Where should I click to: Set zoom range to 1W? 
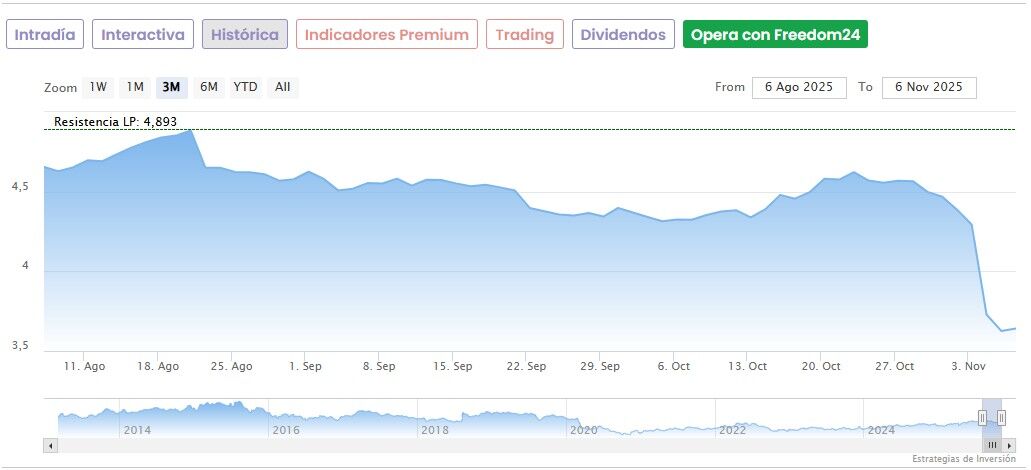98,87
